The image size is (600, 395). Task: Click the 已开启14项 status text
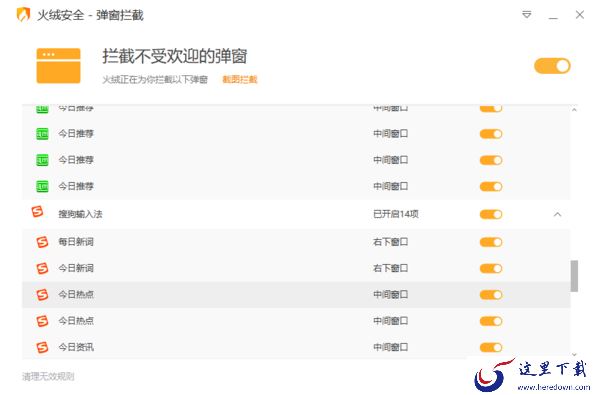[396, 214]
